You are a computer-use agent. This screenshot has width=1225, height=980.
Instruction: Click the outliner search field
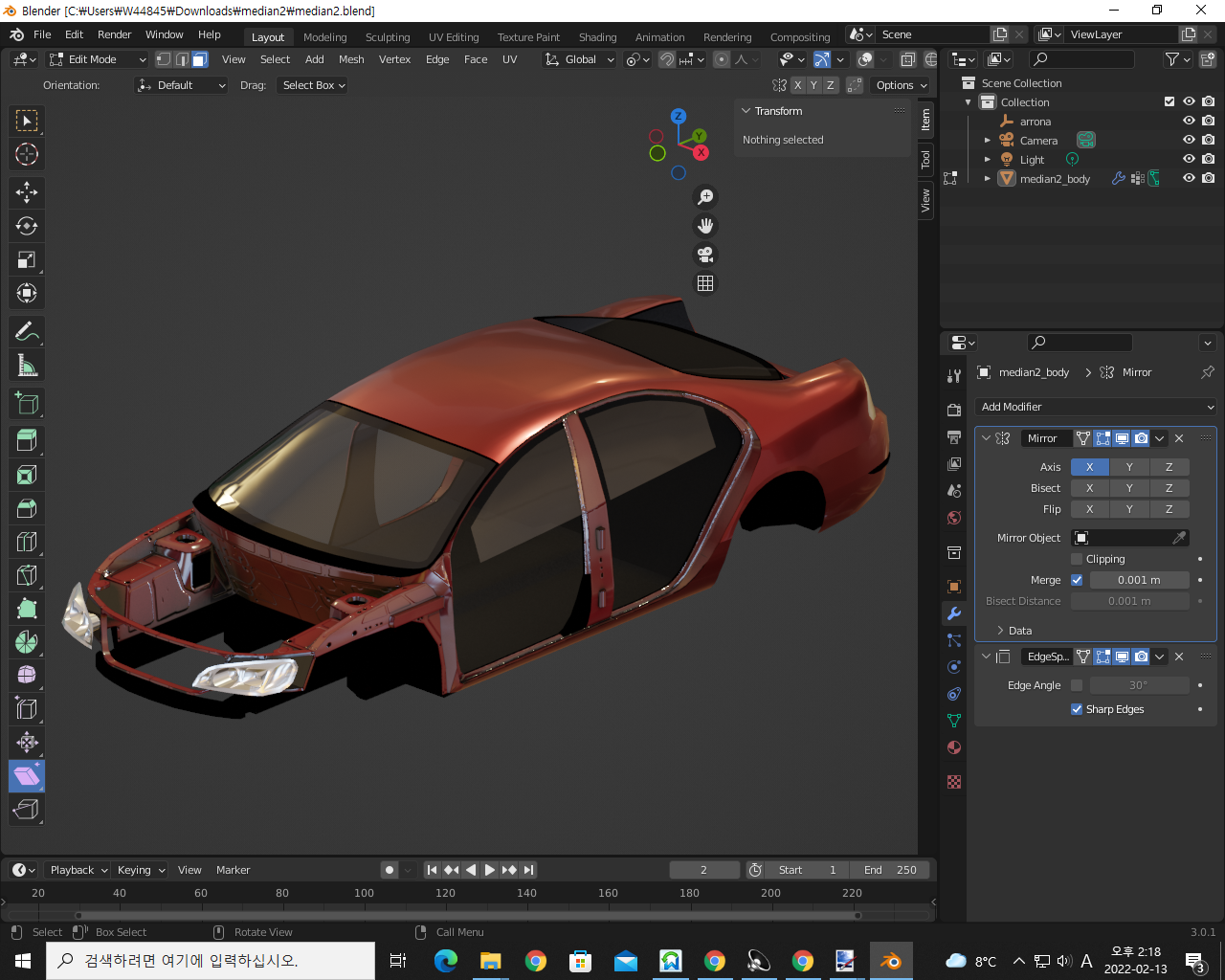[1081, 59]
